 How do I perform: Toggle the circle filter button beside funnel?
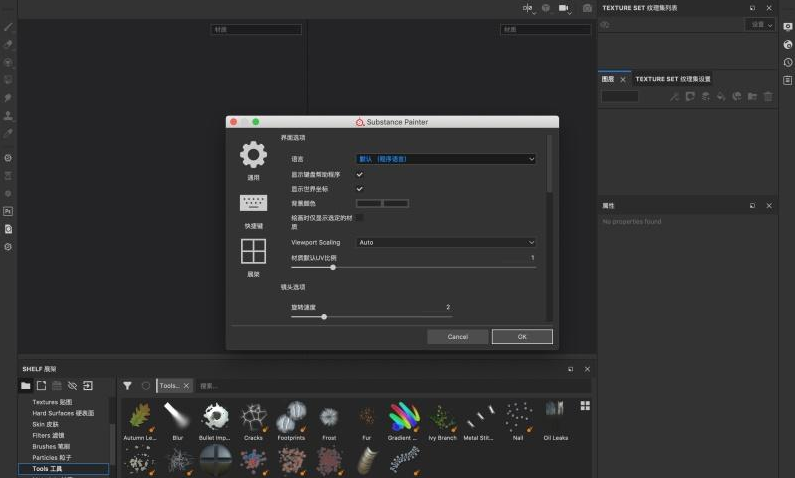click(146, 386)
